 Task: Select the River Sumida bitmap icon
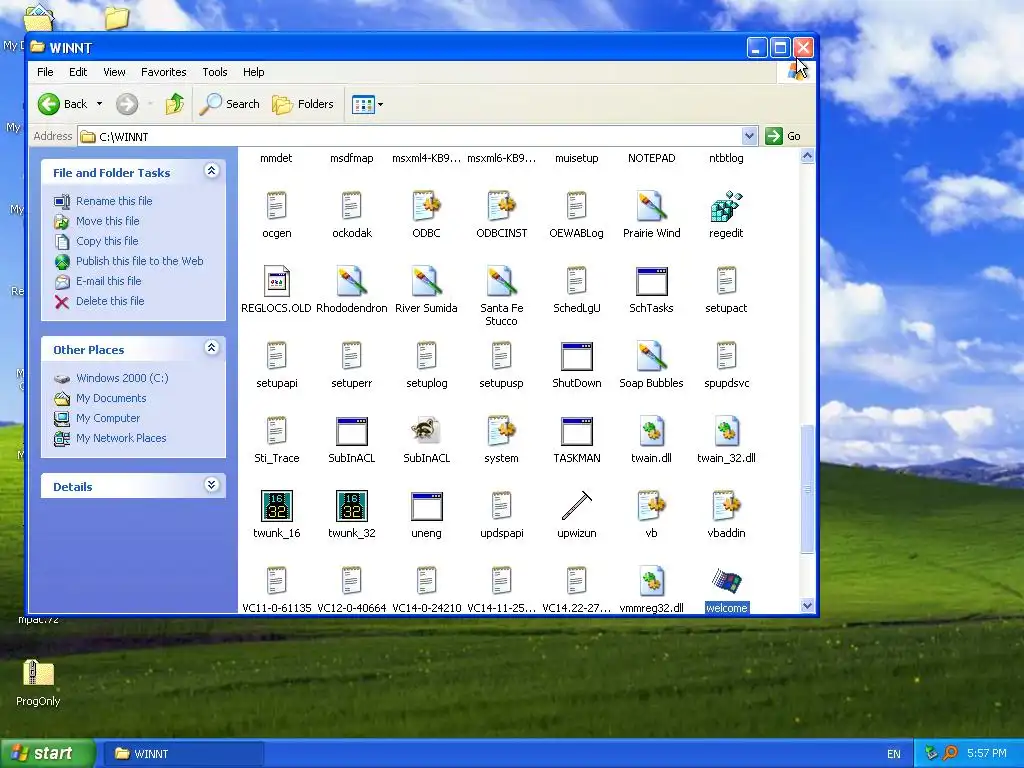[x=426, y=281]
